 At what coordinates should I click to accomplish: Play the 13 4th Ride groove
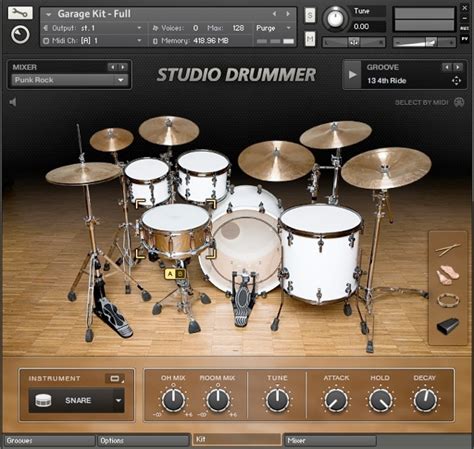352,74
